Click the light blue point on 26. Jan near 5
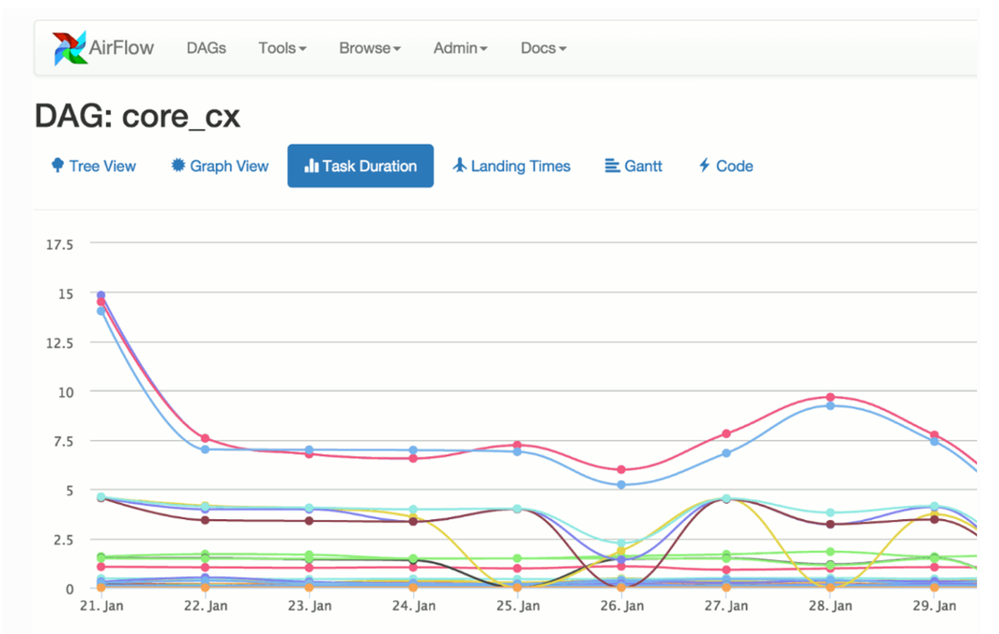The width and height of the screenshot is (999, 634). click(622, 485)
